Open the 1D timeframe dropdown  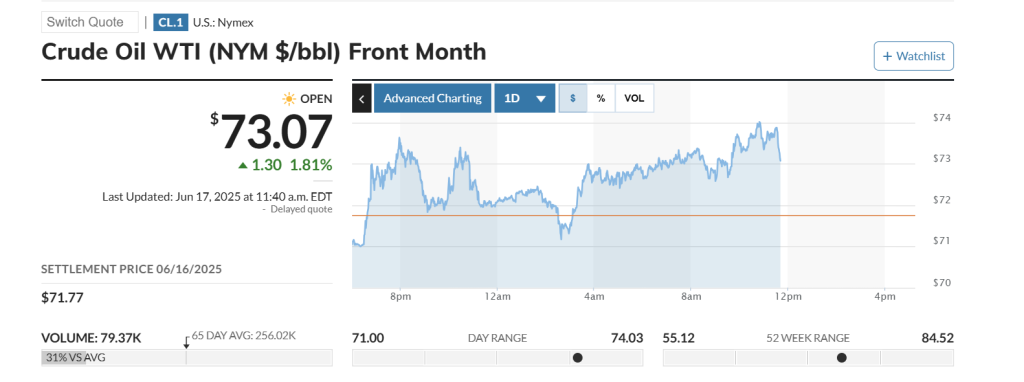(524, 98)
